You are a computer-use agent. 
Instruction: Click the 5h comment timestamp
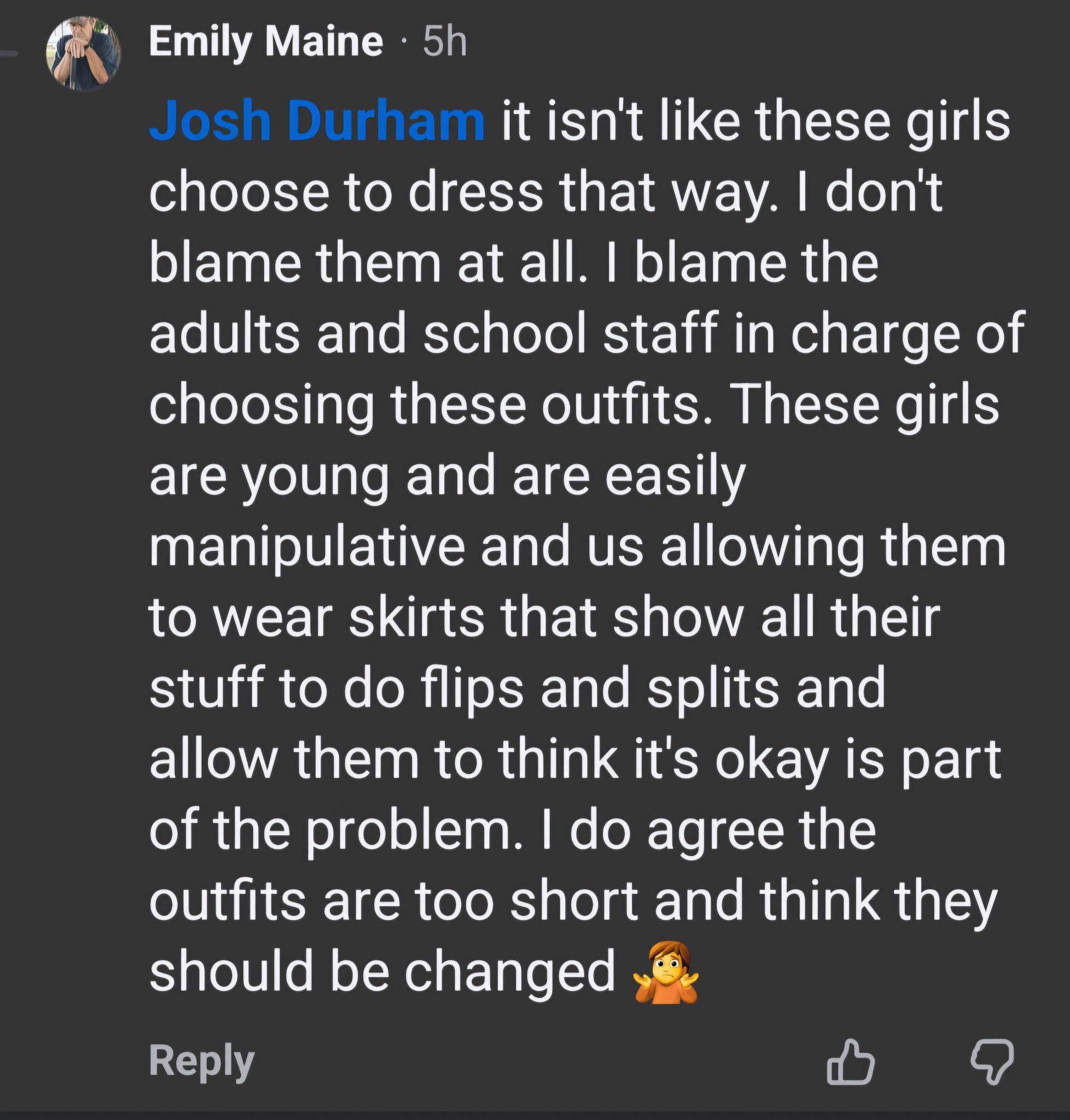click(x=445, y=43)
